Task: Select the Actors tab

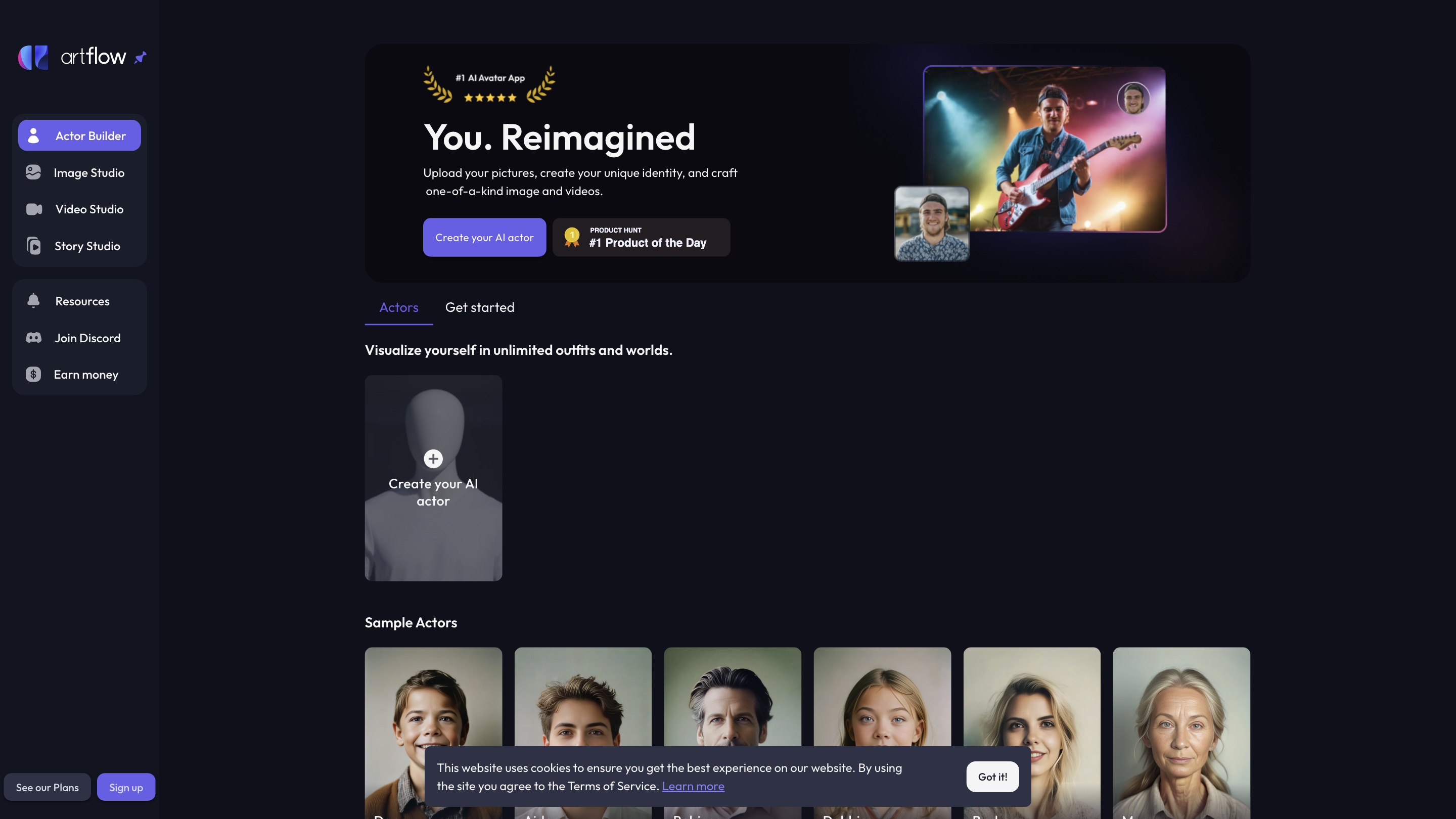Action: point(398,307)
